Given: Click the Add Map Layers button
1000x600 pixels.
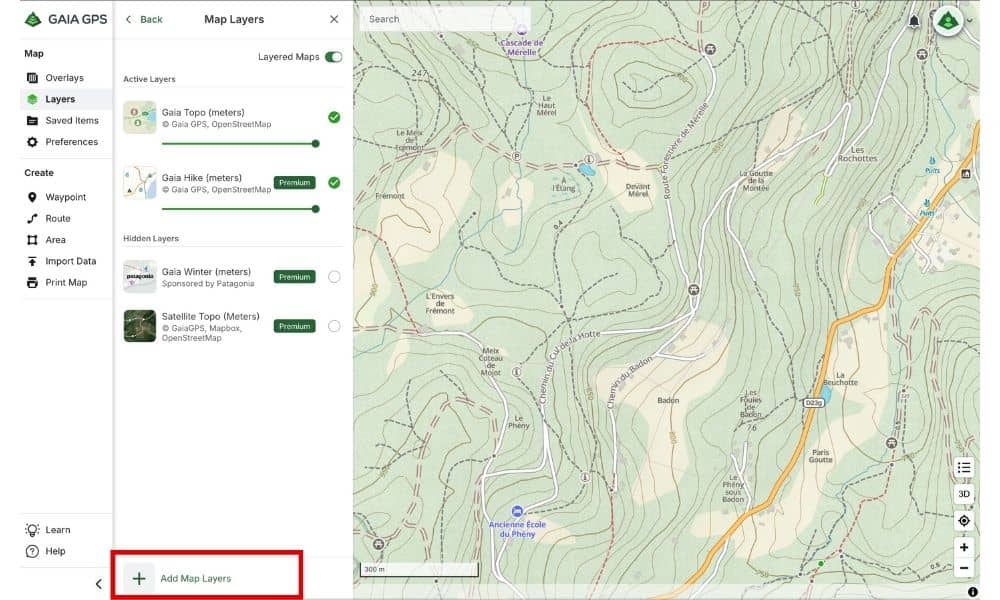Looking at the screenshot, I should click(x=184, y=577).
